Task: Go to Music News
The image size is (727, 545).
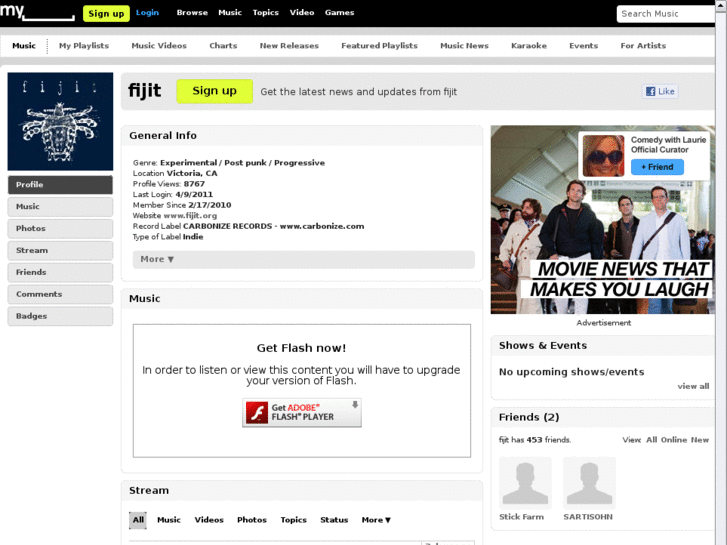Action: [x=464, y=45]
